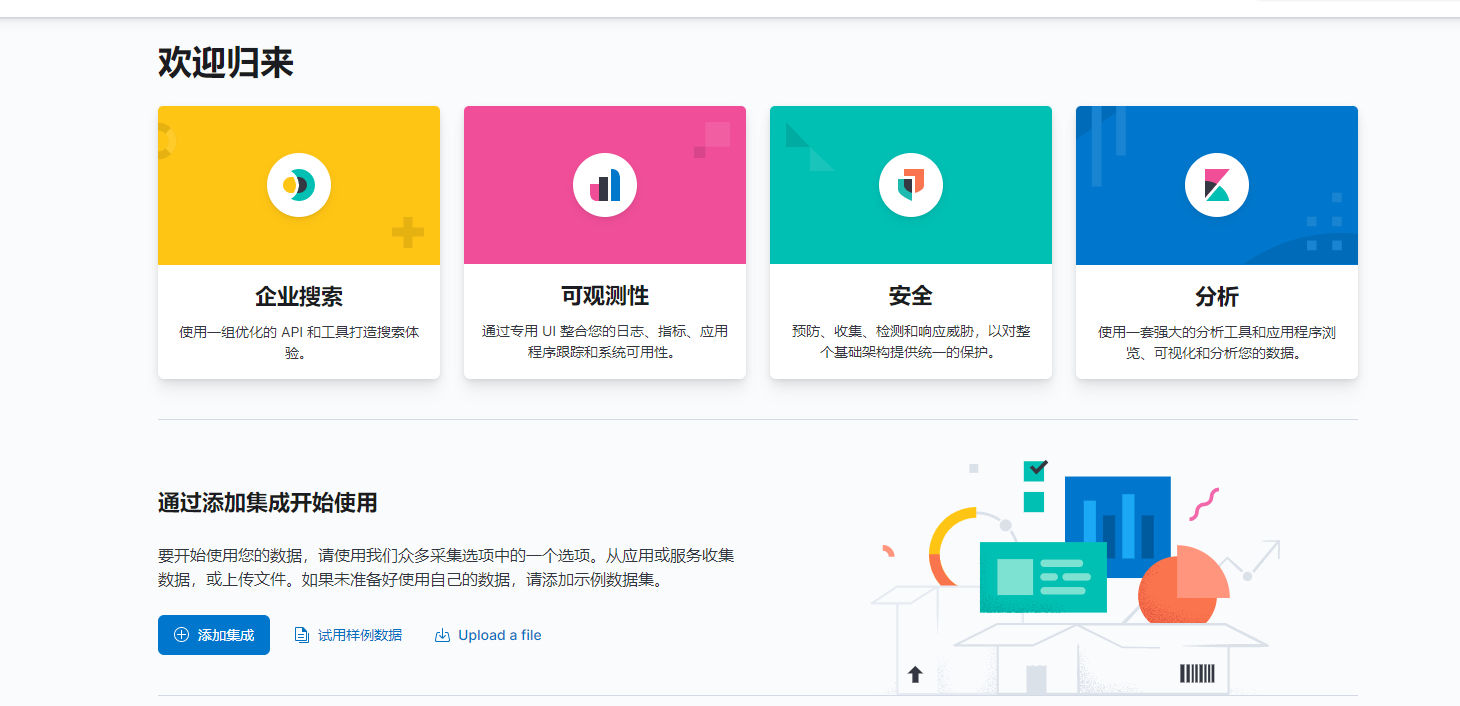Click the 安全 card description text
The width and height of the screenshot is (1460, 706).
tap(911, 342)
